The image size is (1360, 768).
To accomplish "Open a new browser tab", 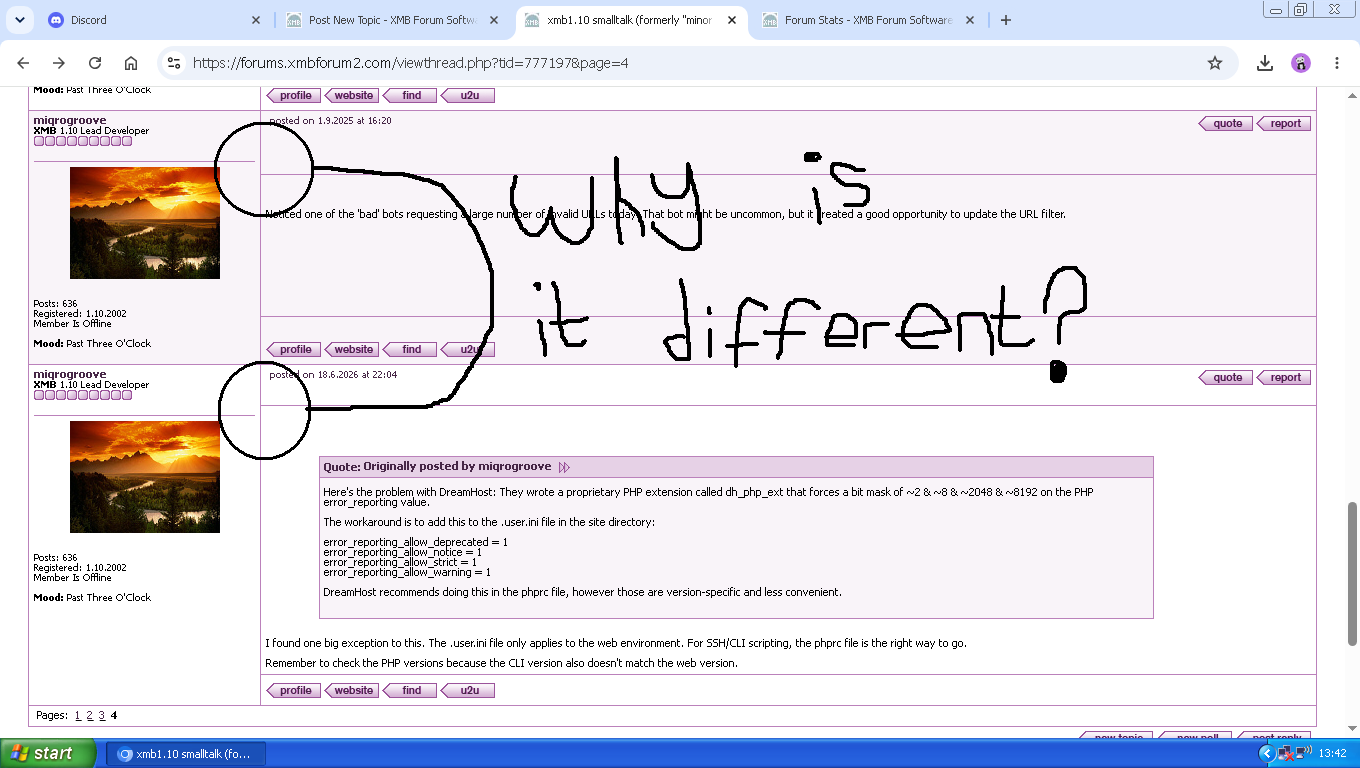I will pos(1006,20).
